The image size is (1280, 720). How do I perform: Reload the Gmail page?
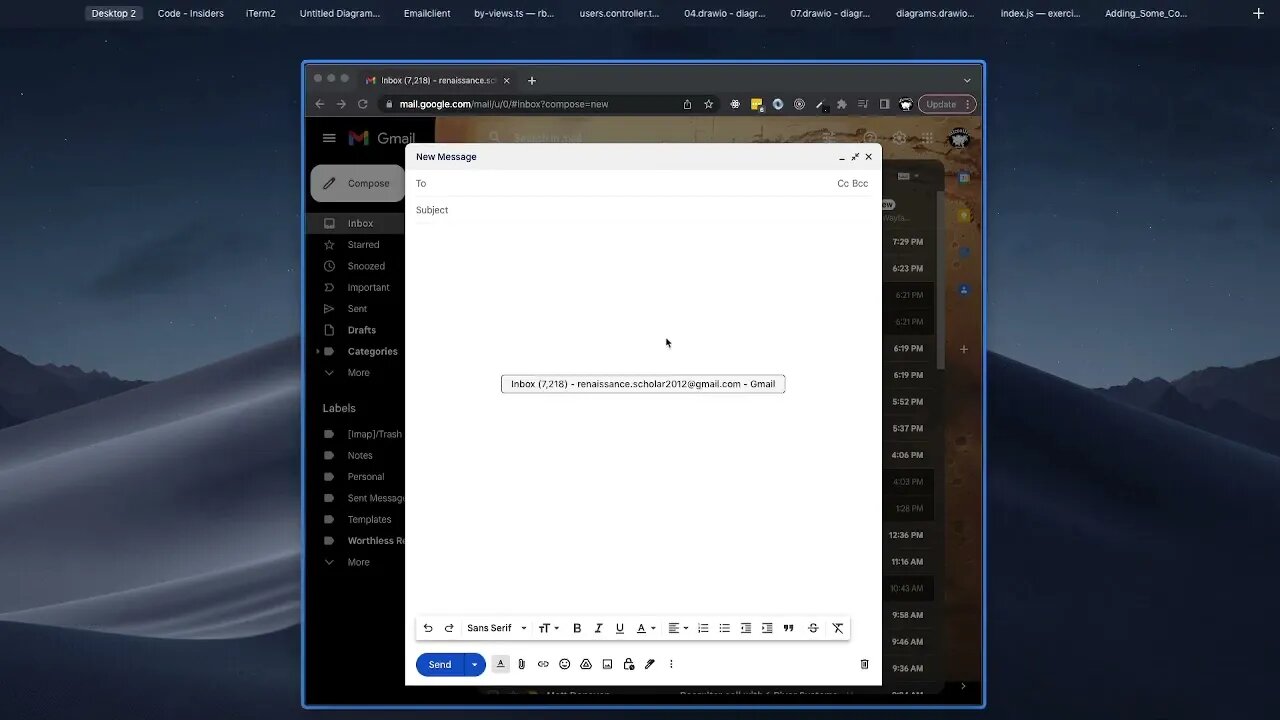pyautogui.click(x=362, y=104)
